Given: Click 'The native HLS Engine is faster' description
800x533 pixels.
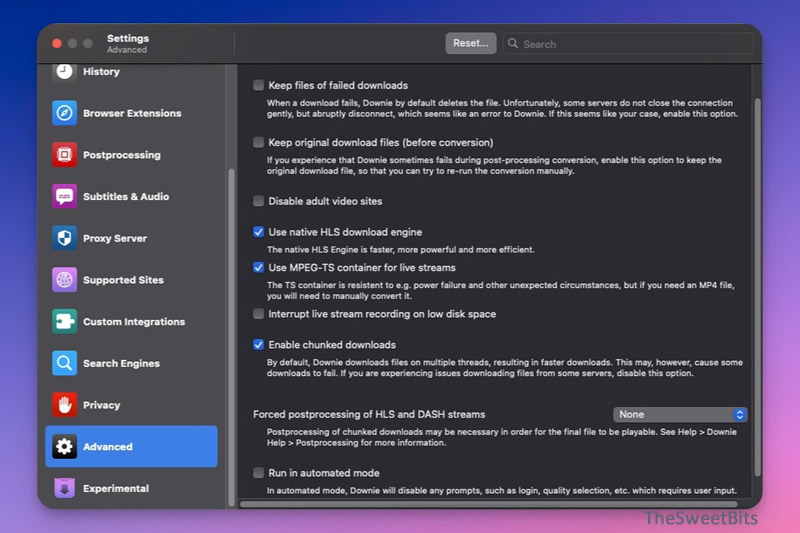Looking at the screenshot, I should pos(401,250).
